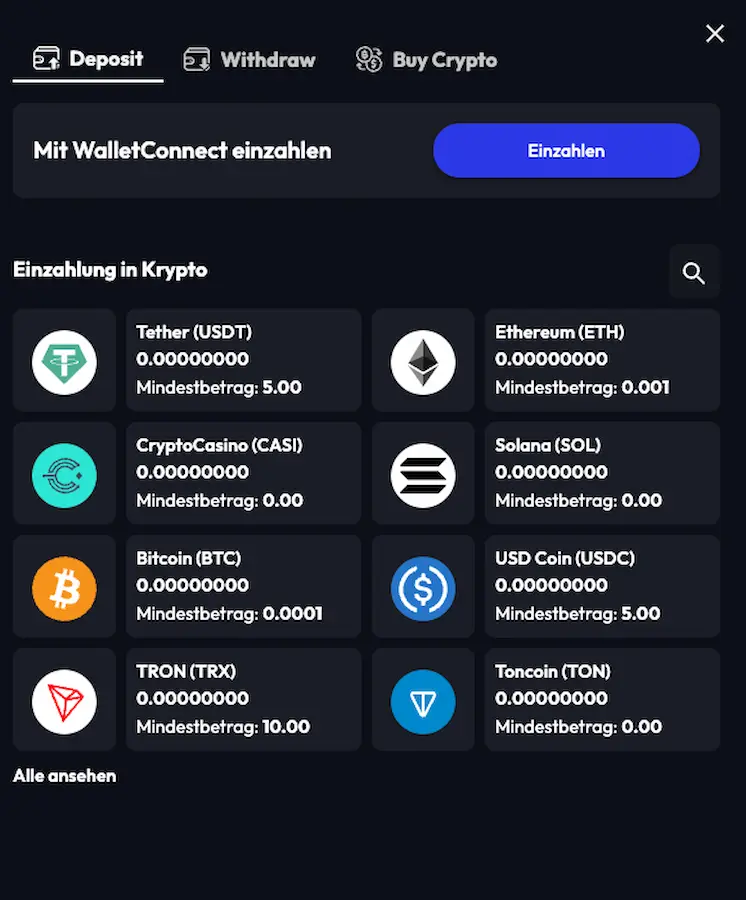Choose the CryptoCasino CASI token icon

pos(64,472)
